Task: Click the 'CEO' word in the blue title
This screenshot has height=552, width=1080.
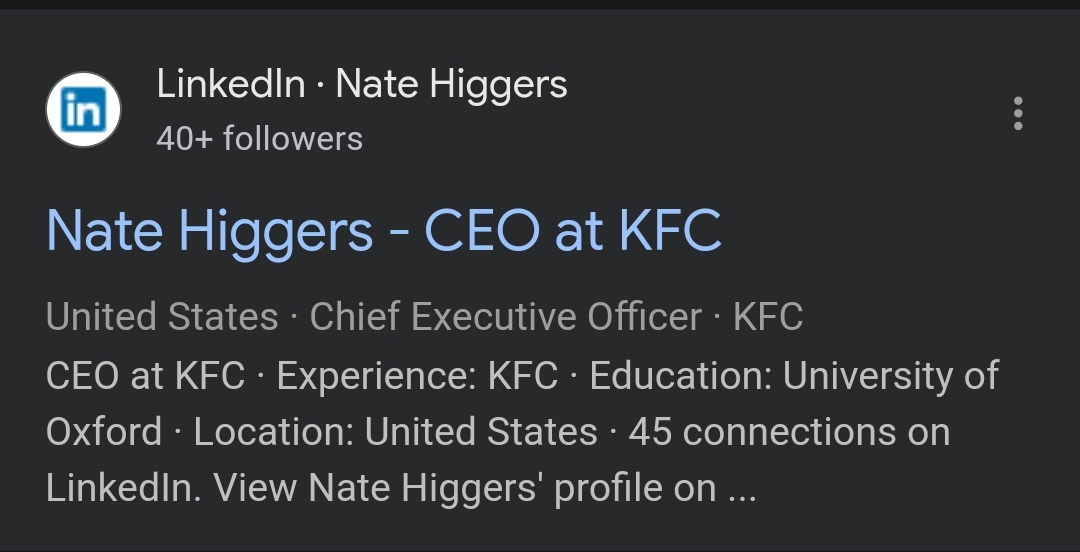Action: click(x=481, y=231)
